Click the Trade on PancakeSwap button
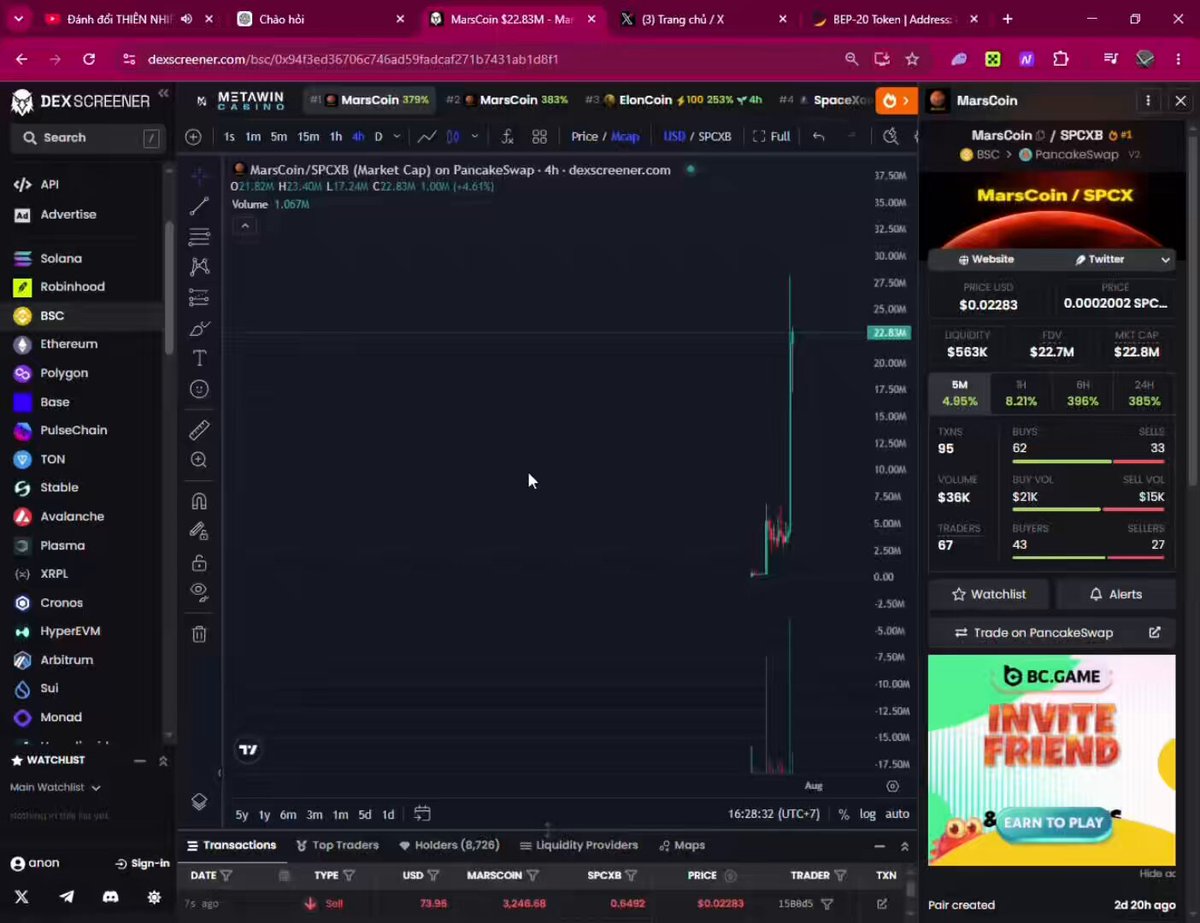Image resolution: width=1200 pixels, height=923 pixels. [x=1052, y=633]
